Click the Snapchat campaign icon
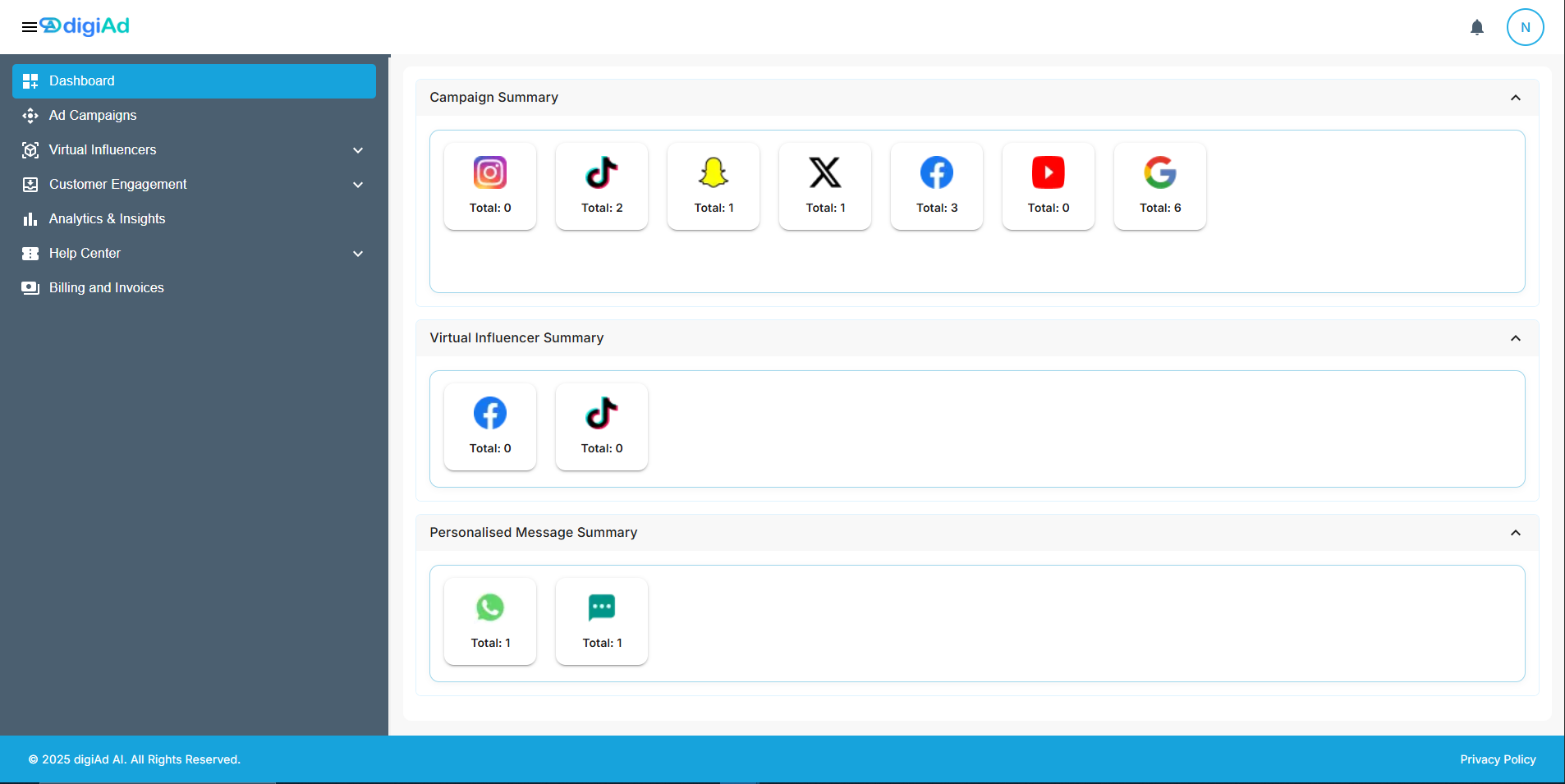1565x784 pixels. pos(714,172)
